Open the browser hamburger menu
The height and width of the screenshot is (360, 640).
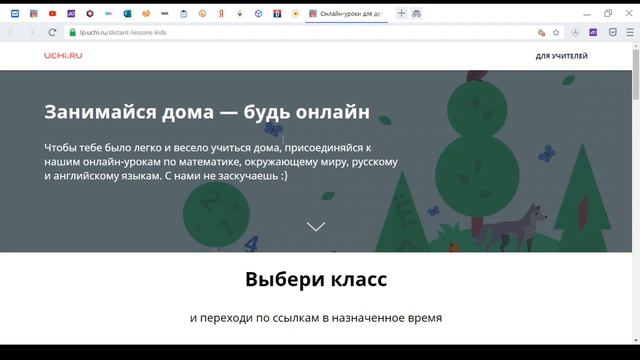[630, 32]
